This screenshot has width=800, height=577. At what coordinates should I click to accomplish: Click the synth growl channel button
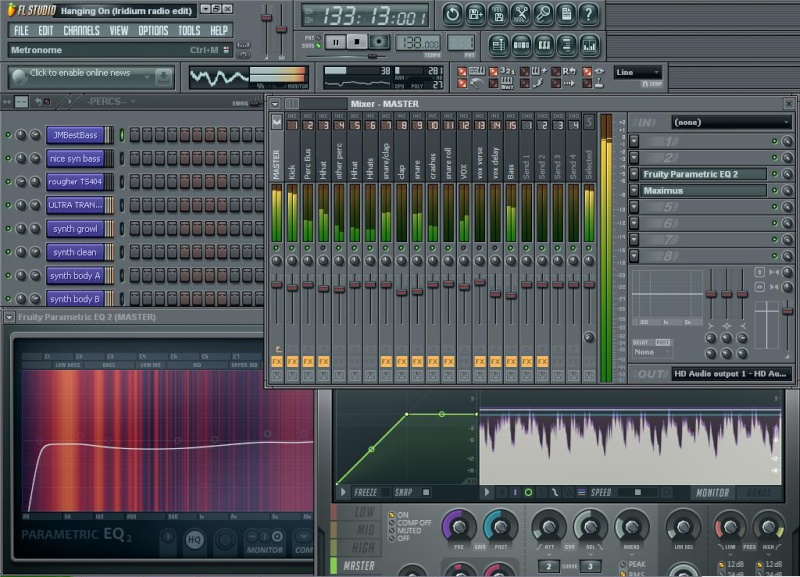[x=76, y=229]
